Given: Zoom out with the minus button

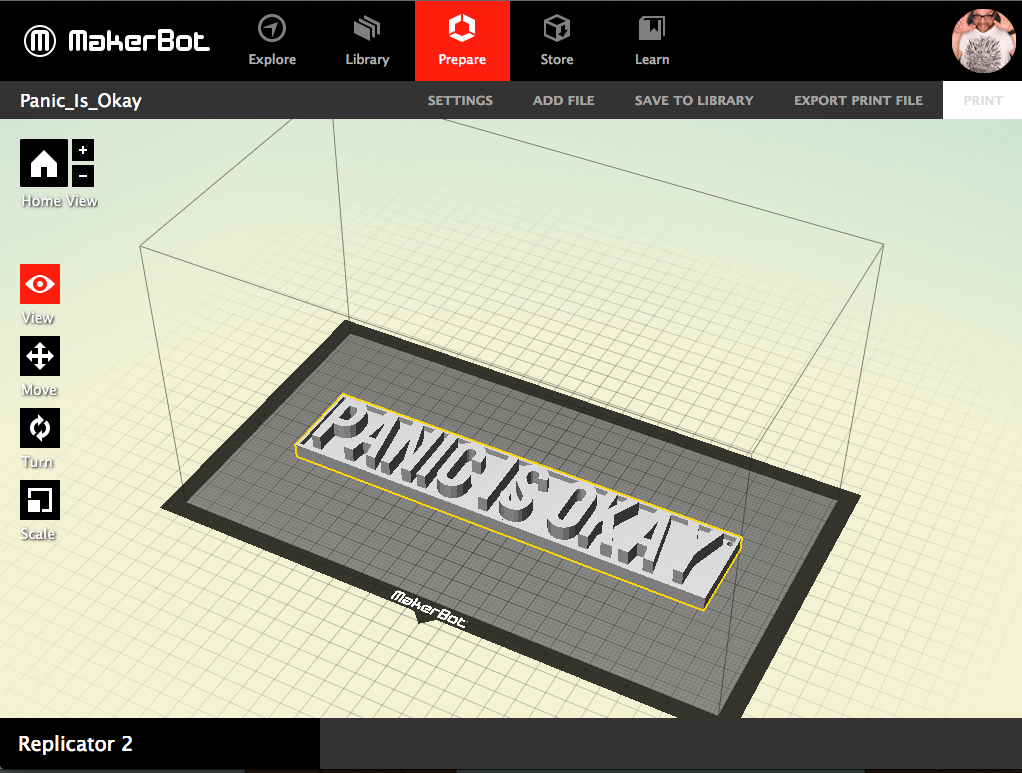Looking at the screenshot, I should click(x=83, y=176).
